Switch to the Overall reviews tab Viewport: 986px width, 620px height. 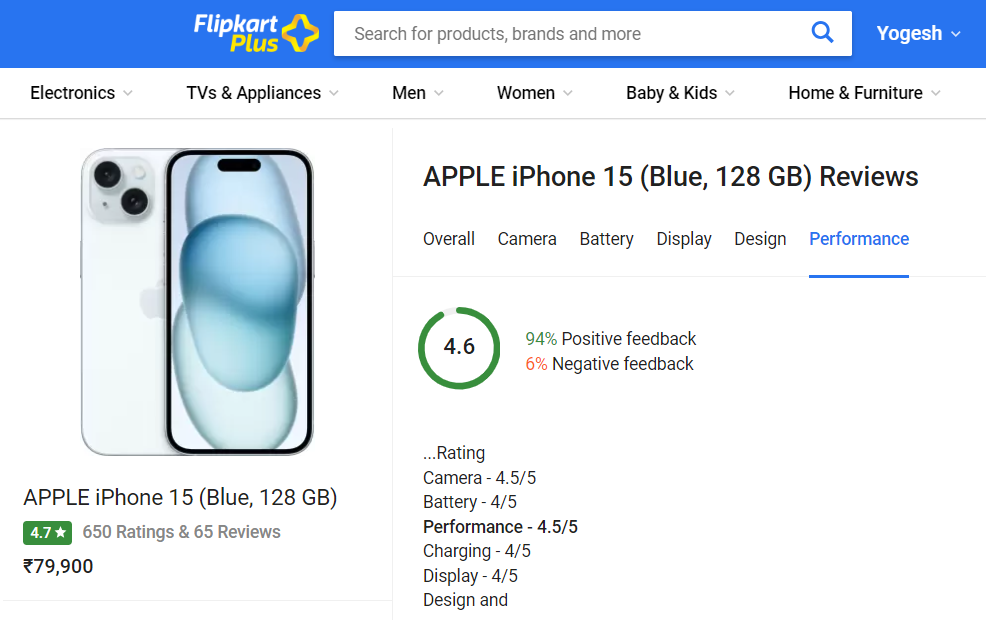(x=449, y=239)
